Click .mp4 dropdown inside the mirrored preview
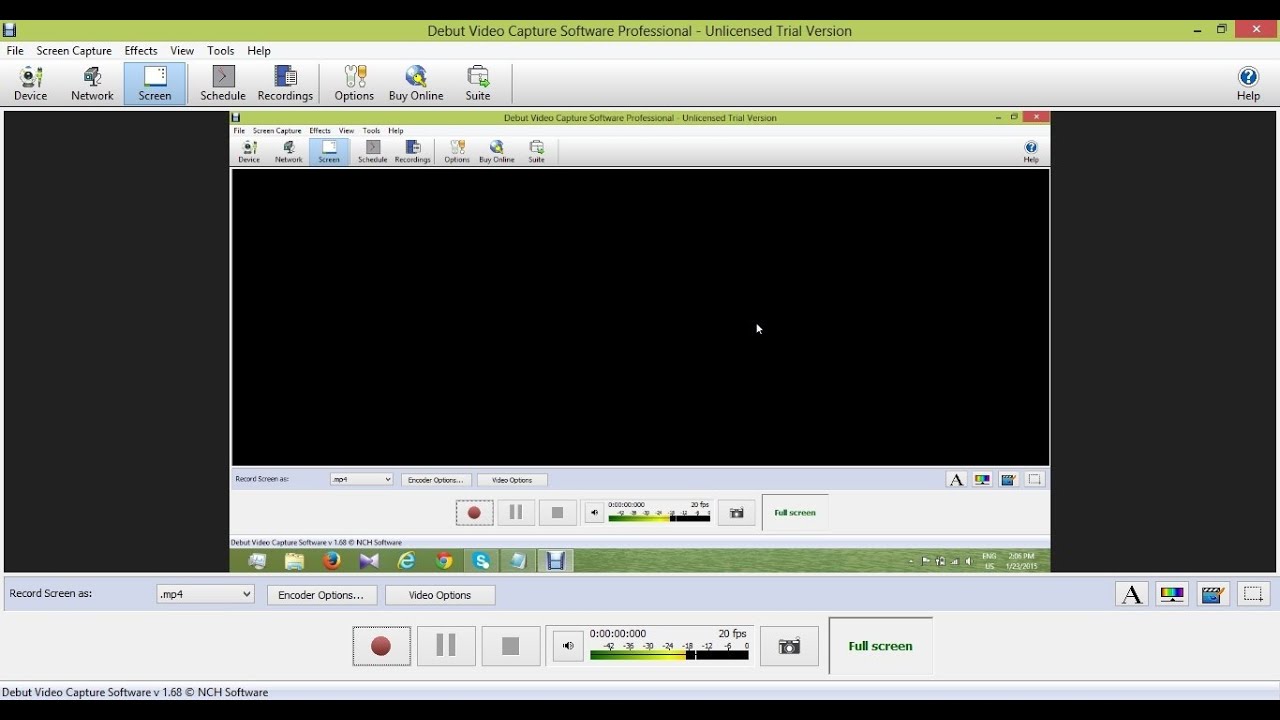The image size is (1280, 720). click(361, 479)
